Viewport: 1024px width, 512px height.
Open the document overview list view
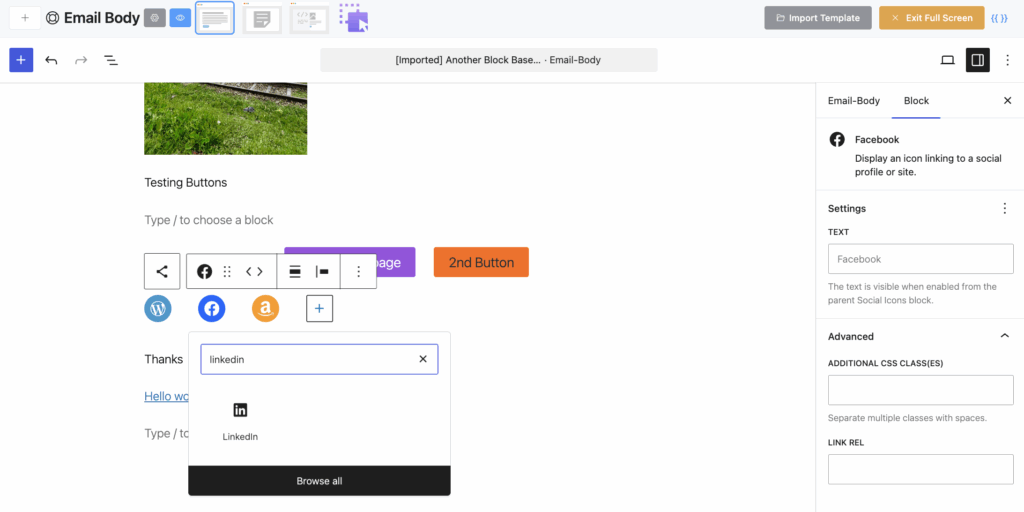tap(111, 60)
